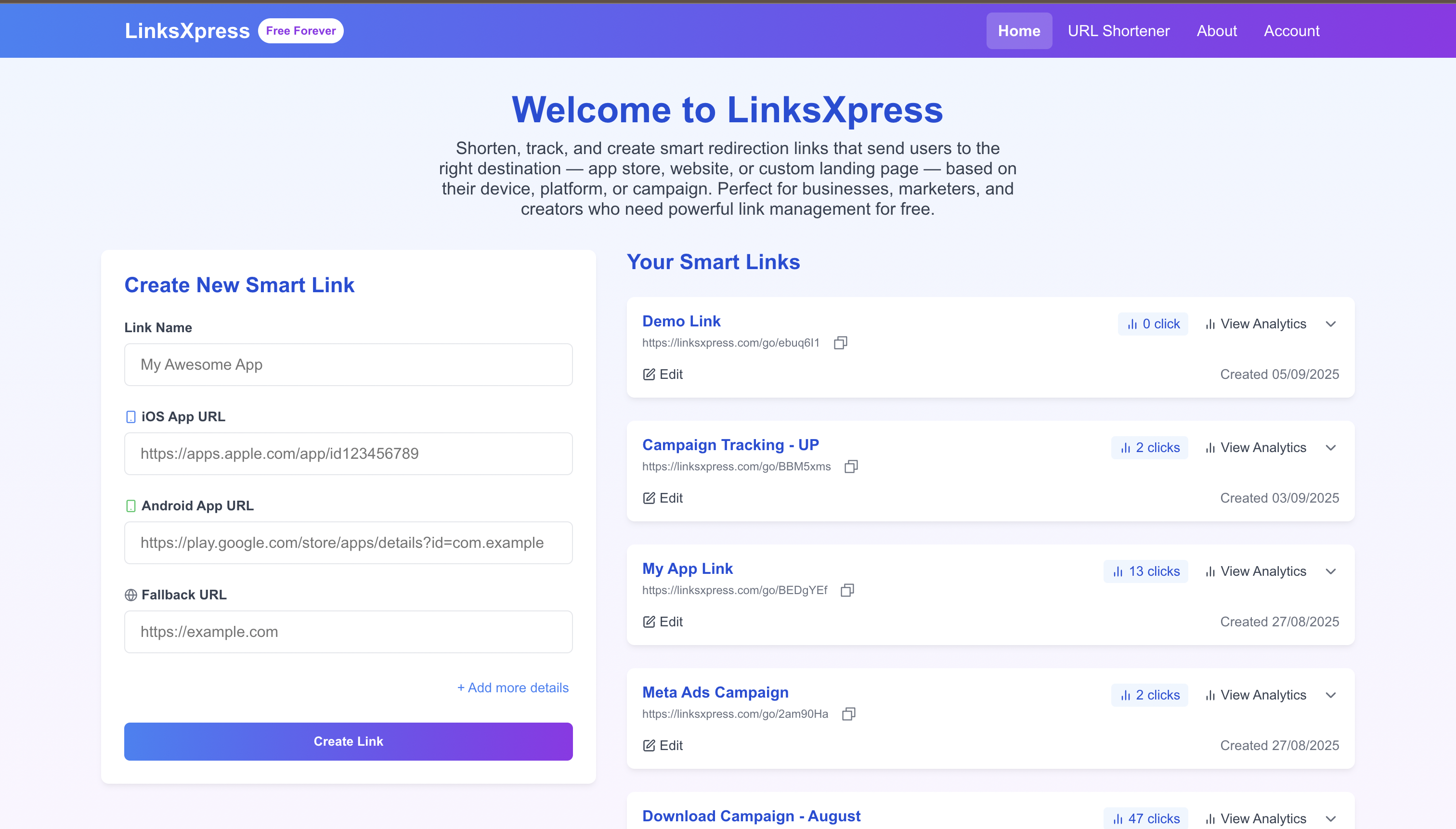Click the Edit pencil for My App Link
Image resolution: width=1456 pixels, height=829 pixels.
(649, 622)
